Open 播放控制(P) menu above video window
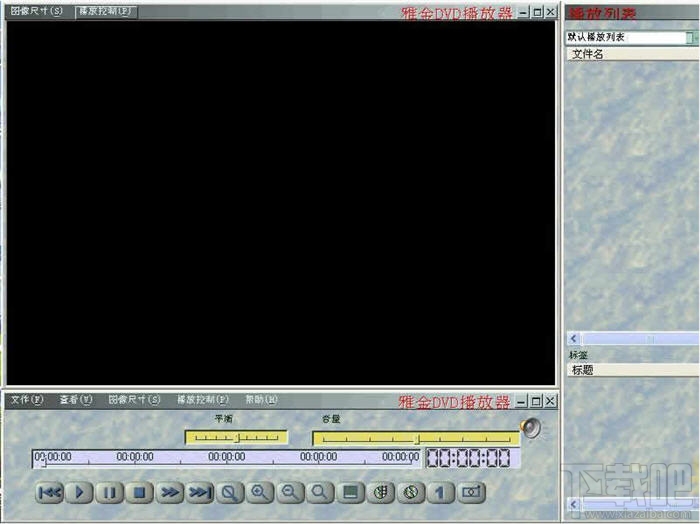 [x=106, y=12]
